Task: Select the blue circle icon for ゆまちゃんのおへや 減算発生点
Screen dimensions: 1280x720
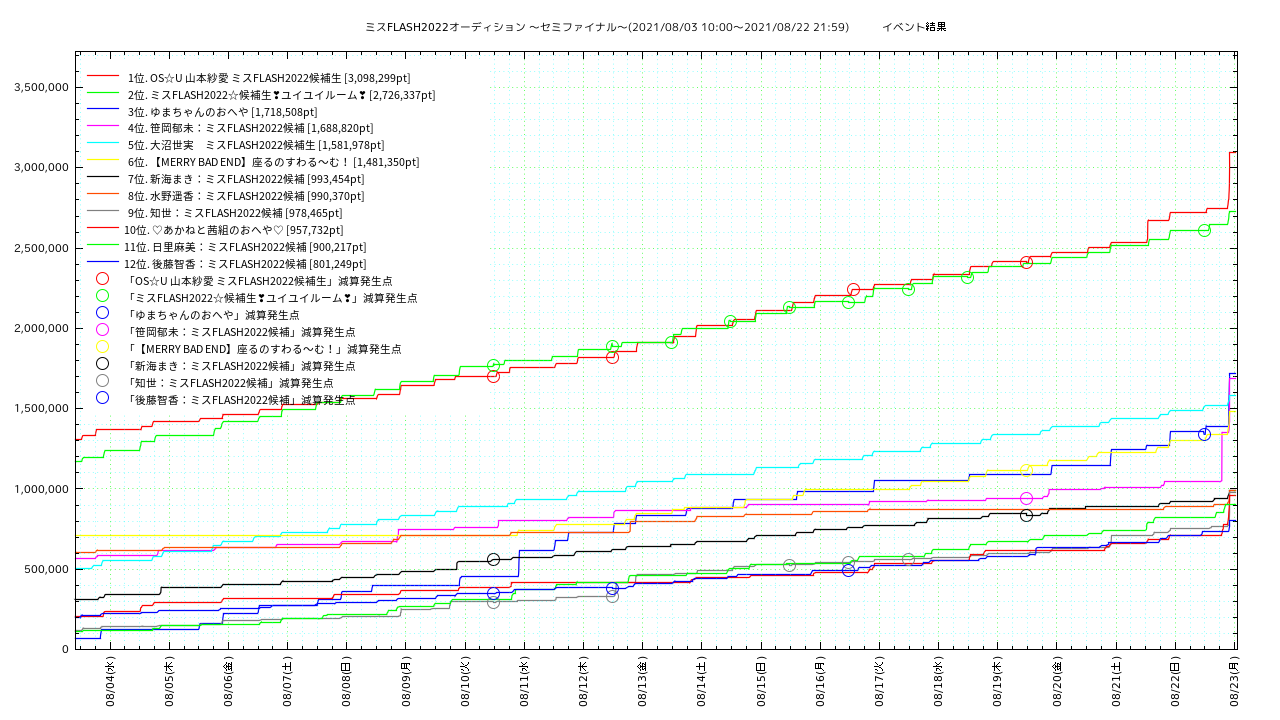Action: [102, 314]
